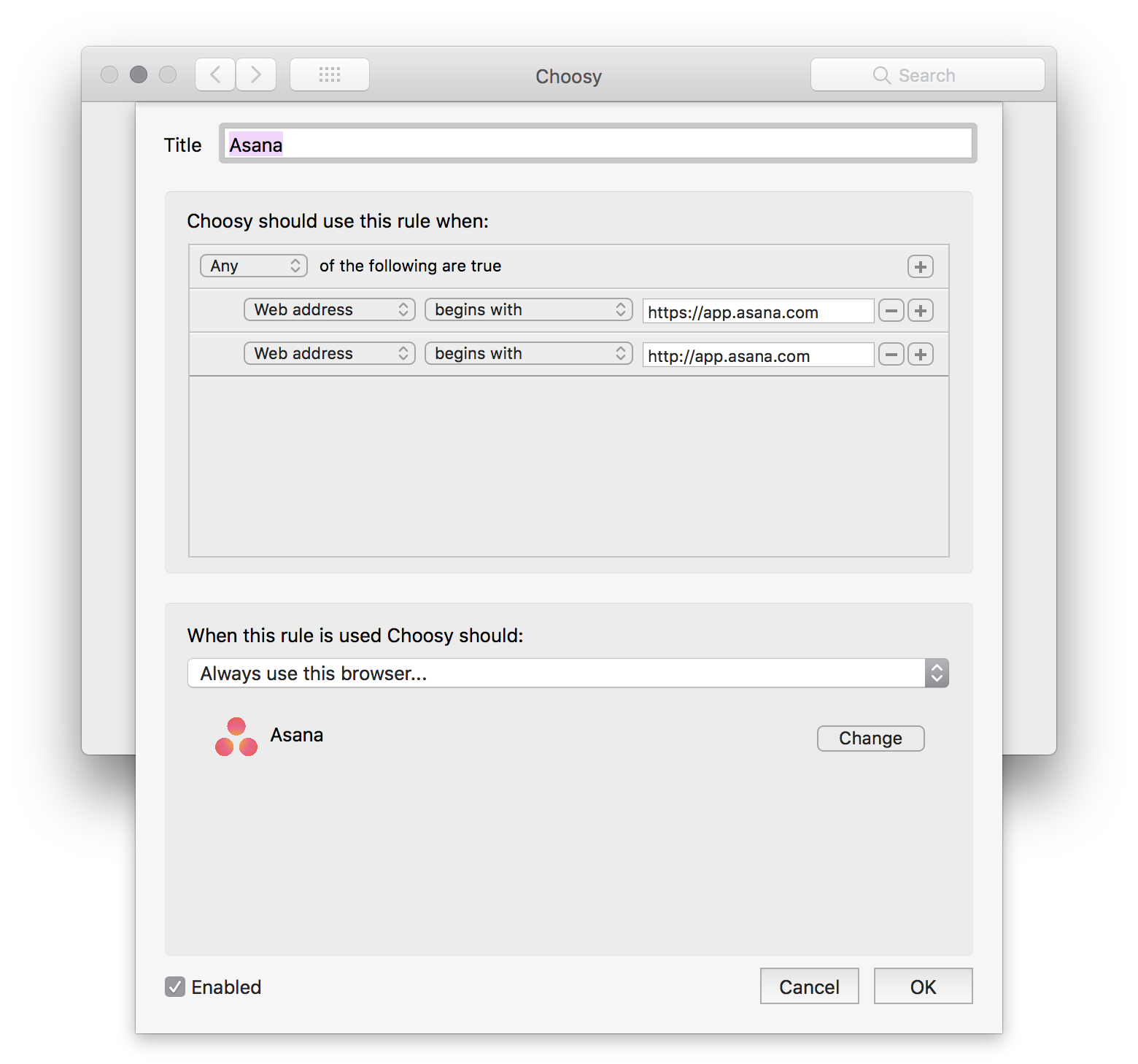Click the back navigation arrow in toolbar
Screen dimensions: 1138x1064
[x=215, y=74]
